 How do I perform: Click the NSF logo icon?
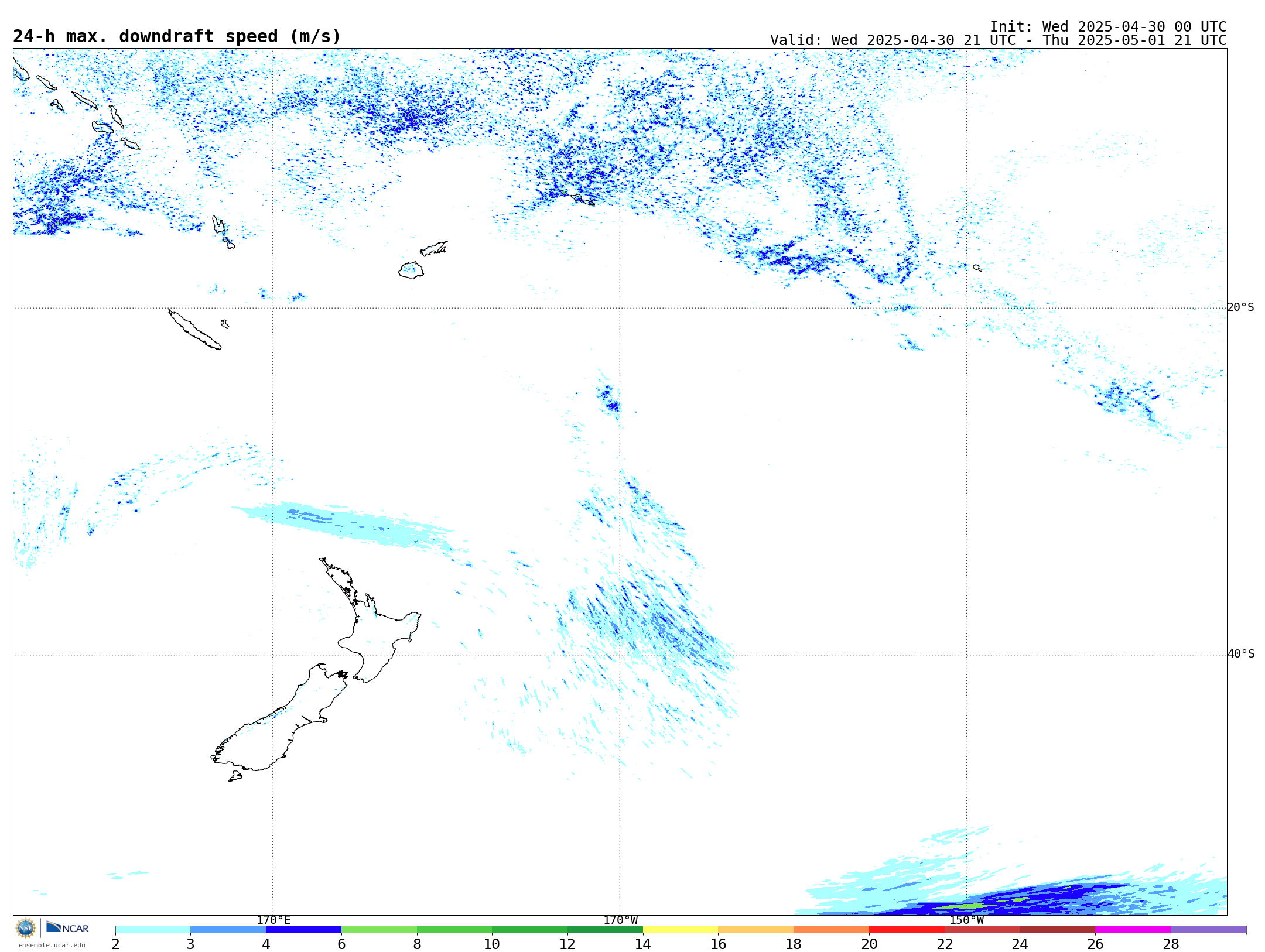click(x=26, y=928)
